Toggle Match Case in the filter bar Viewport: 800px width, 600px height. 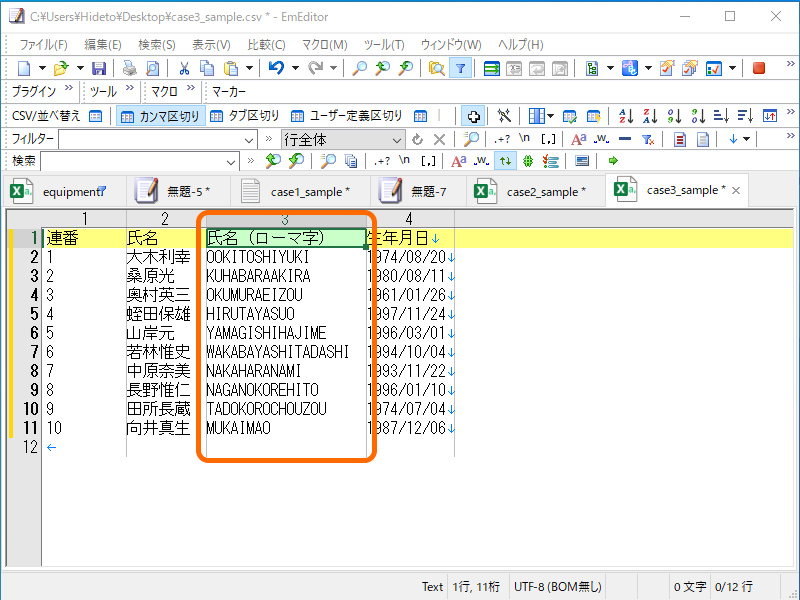point(579,139)
